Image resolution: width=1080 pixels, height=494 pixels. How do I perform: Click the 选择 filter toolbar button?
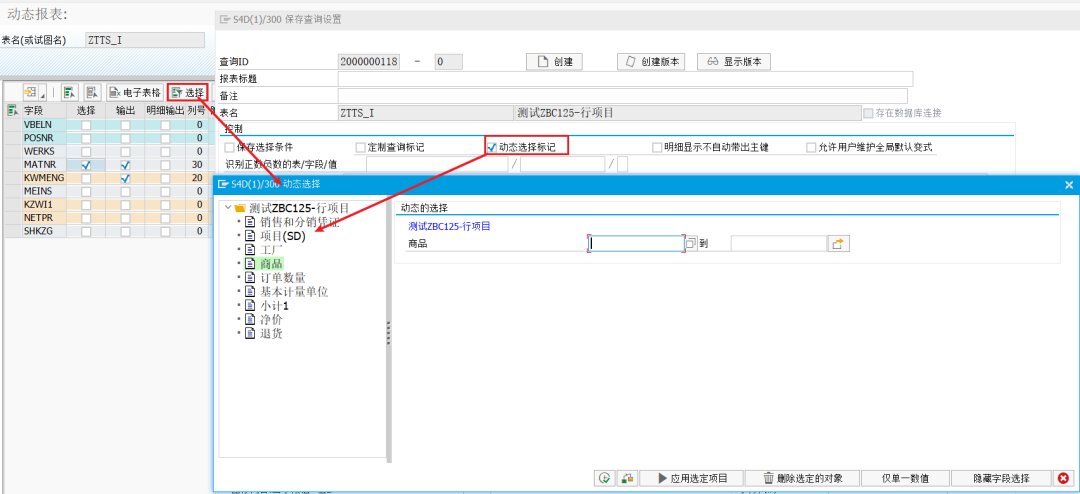point(188,92)
